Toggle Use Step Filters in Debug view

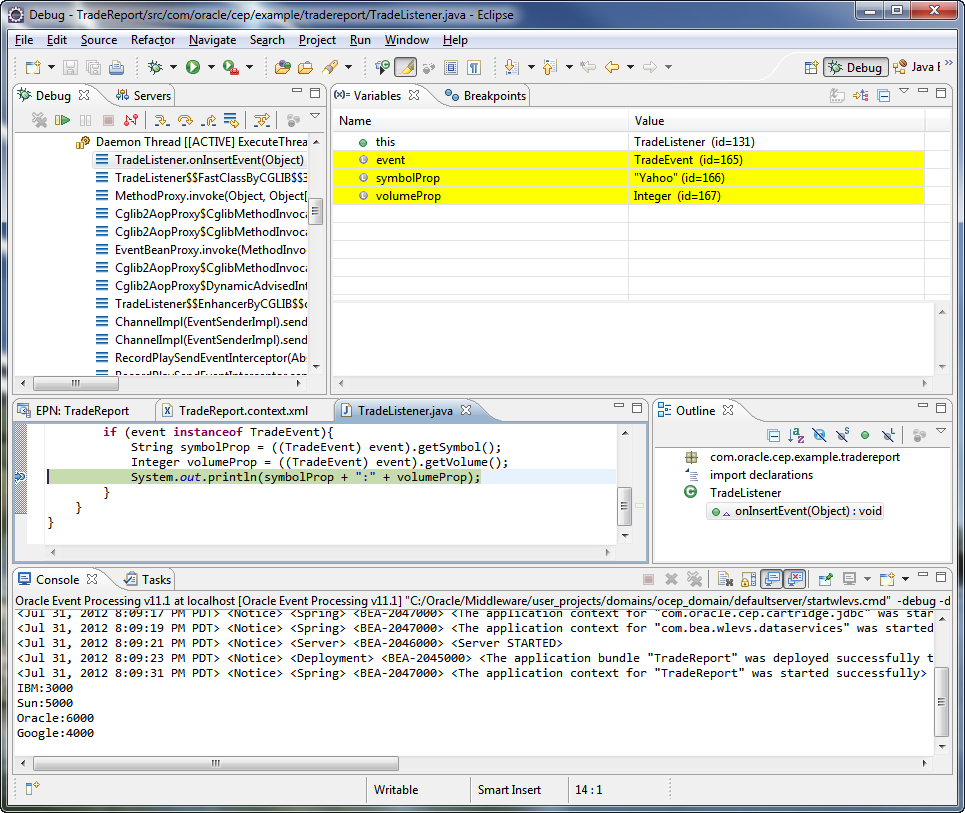[x=262, y=120]
